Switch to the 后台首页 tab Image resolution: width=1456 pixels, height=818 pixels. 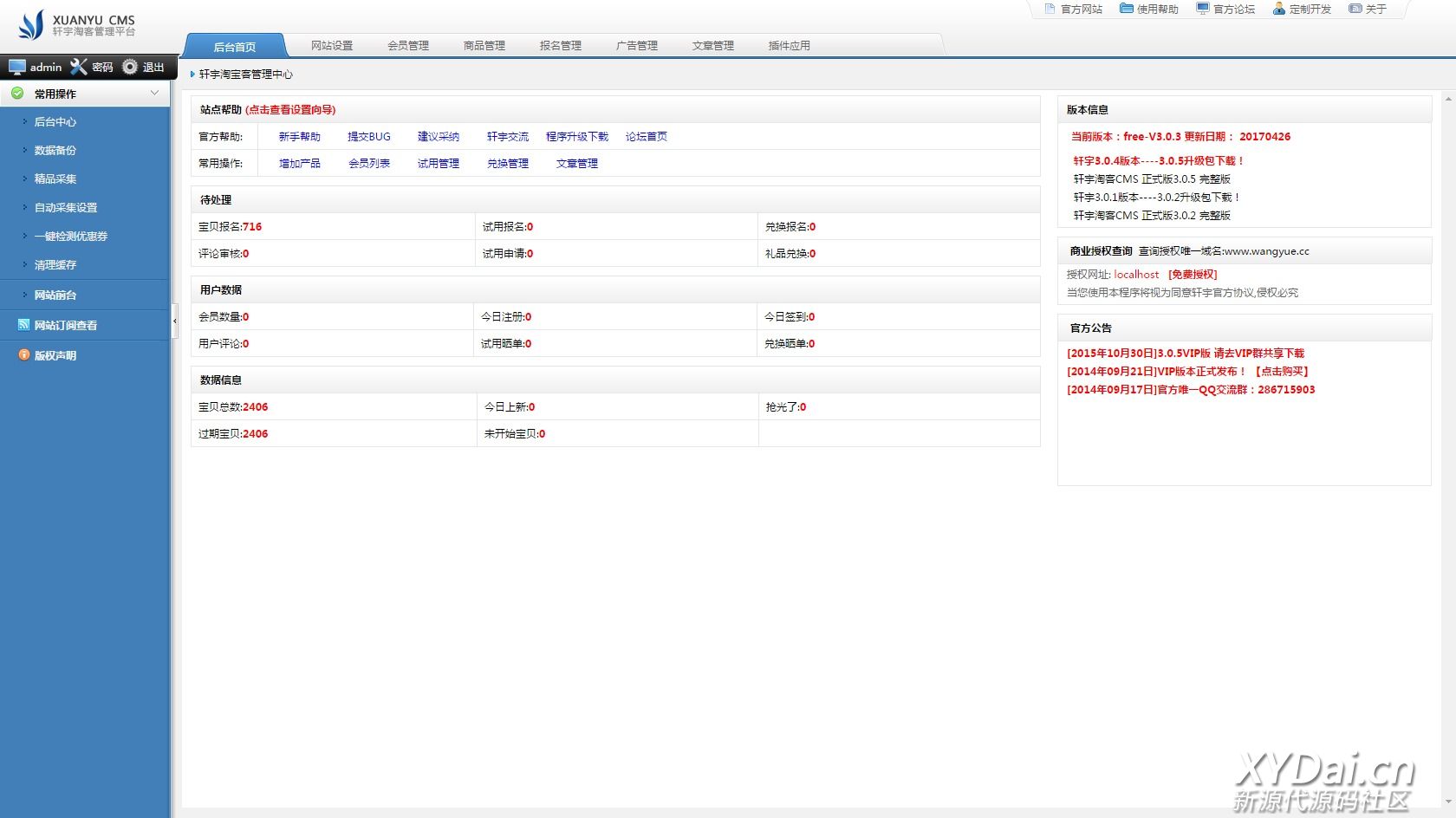(x=235, y=46)
